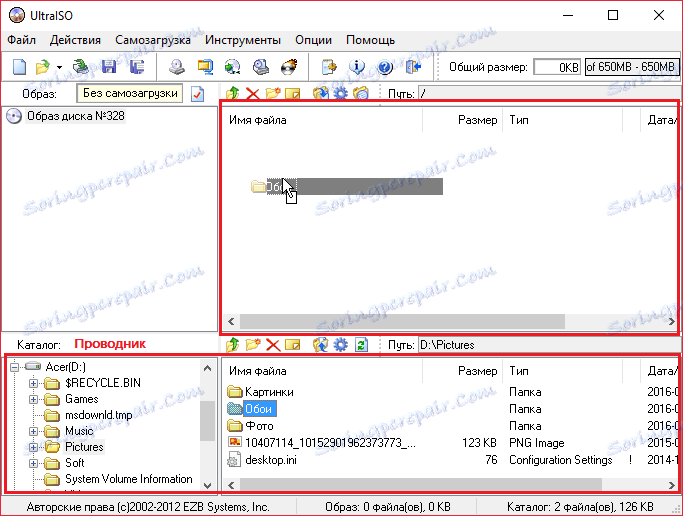Collapse the Acer(D:) drive tree node
The height and width of the screenshot is (516, 683).
pos(15,367)
